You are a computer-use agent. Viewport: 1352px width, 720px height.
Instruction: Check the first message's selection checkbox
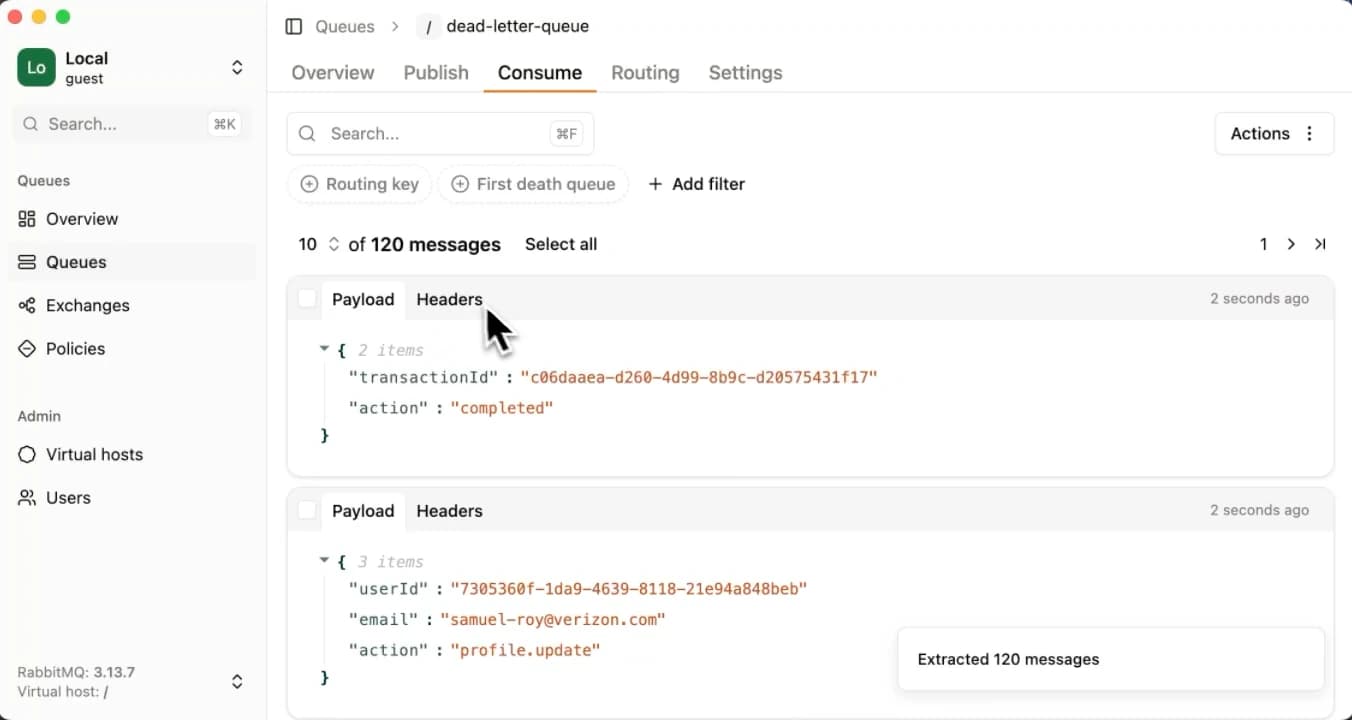307,298
